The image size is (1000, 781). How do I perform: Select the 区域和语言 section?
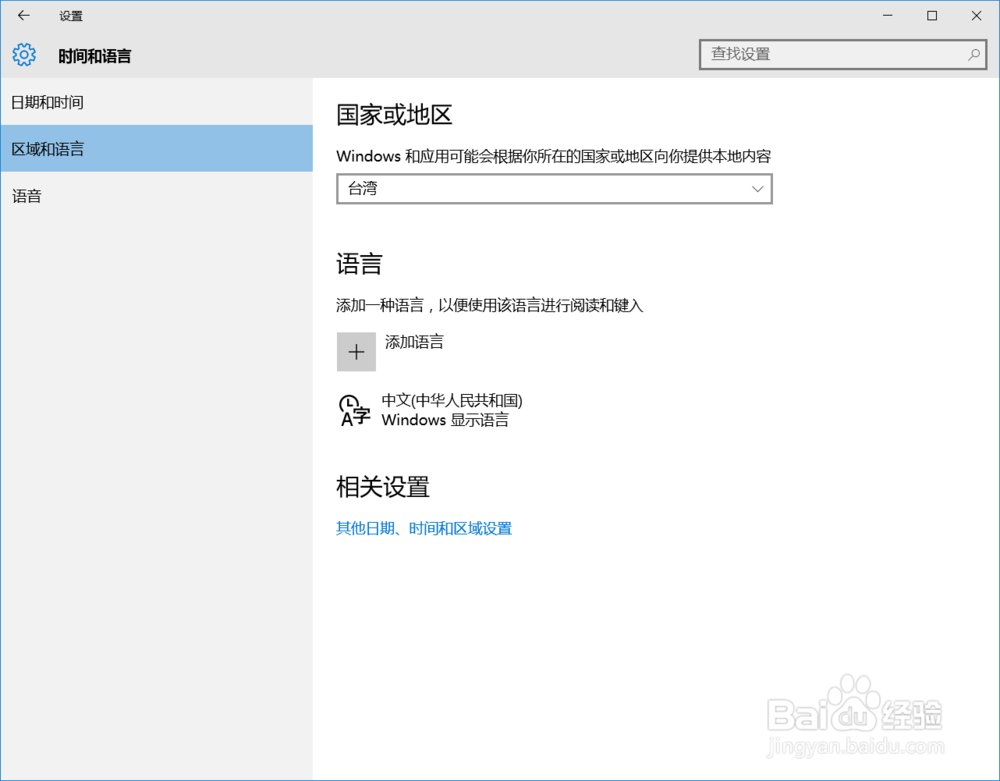(x=156, y=149)
